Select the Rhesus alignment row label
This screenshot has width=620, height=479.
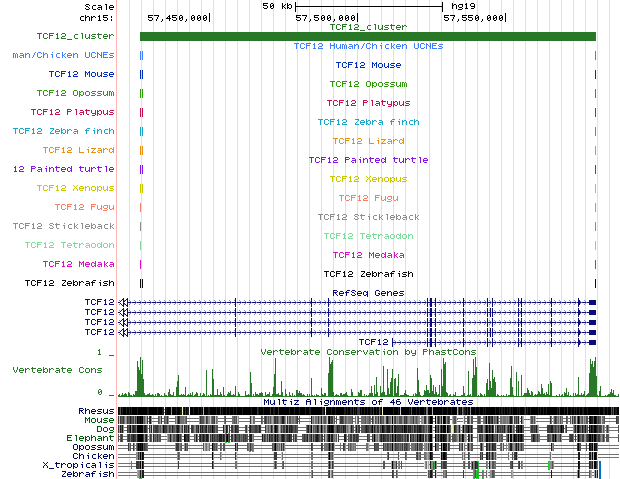pyautogui.click(x=95, y=411)
